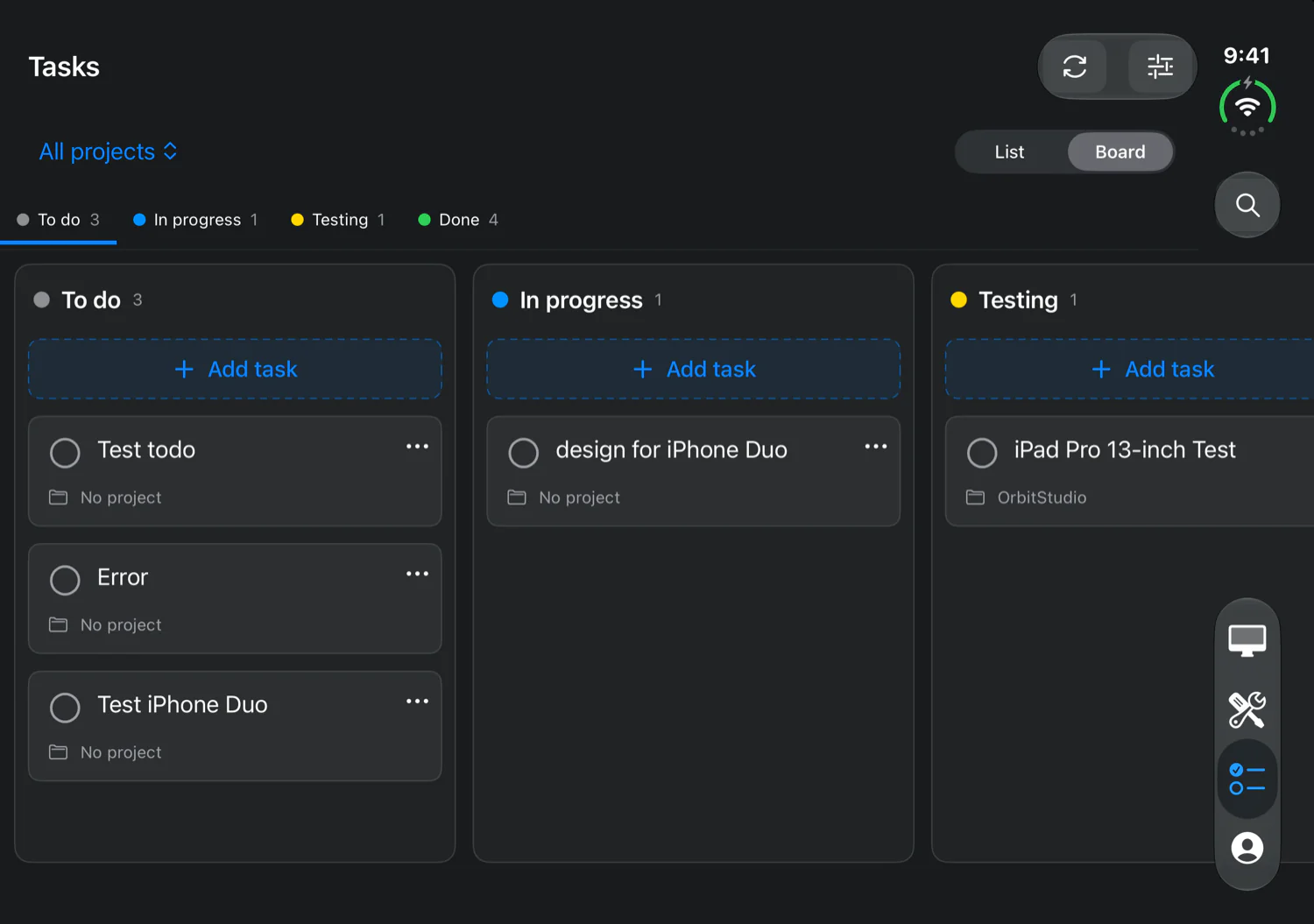Mark iPad Pro 13-inch Test complete
The height and width of the screenshot is (924, 1314).
(x=982, y=453)
